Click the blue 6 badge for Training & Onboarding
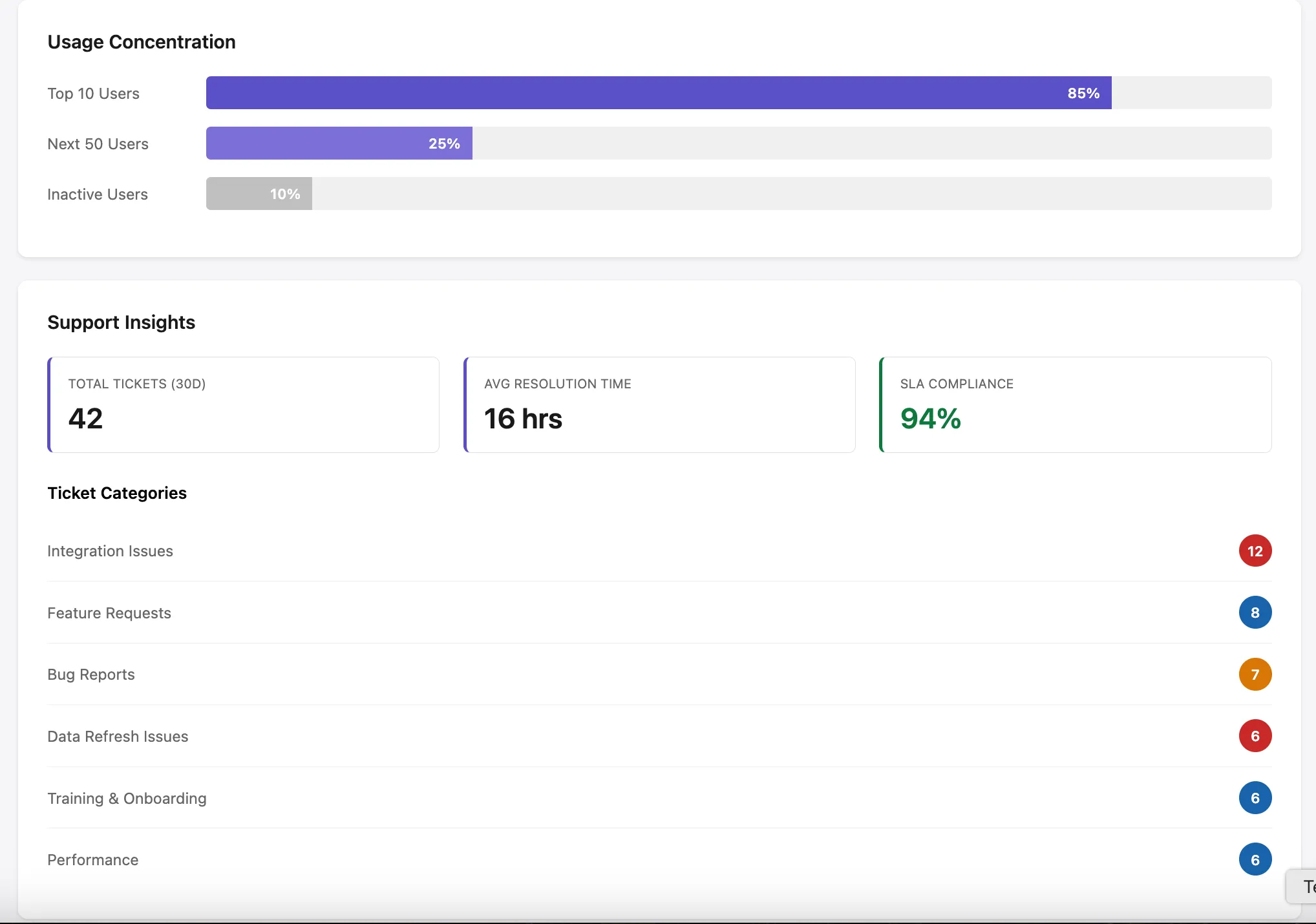1316x924 pixels. (1255, 798)
